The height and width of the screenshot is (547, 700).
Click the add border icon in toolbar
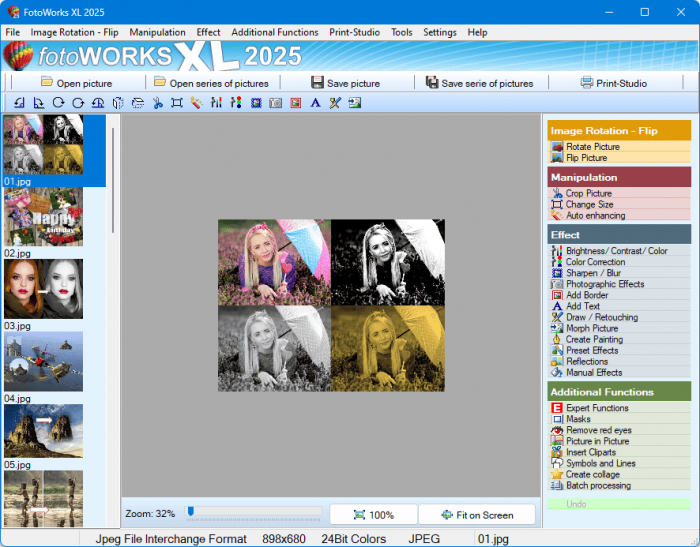295,103
